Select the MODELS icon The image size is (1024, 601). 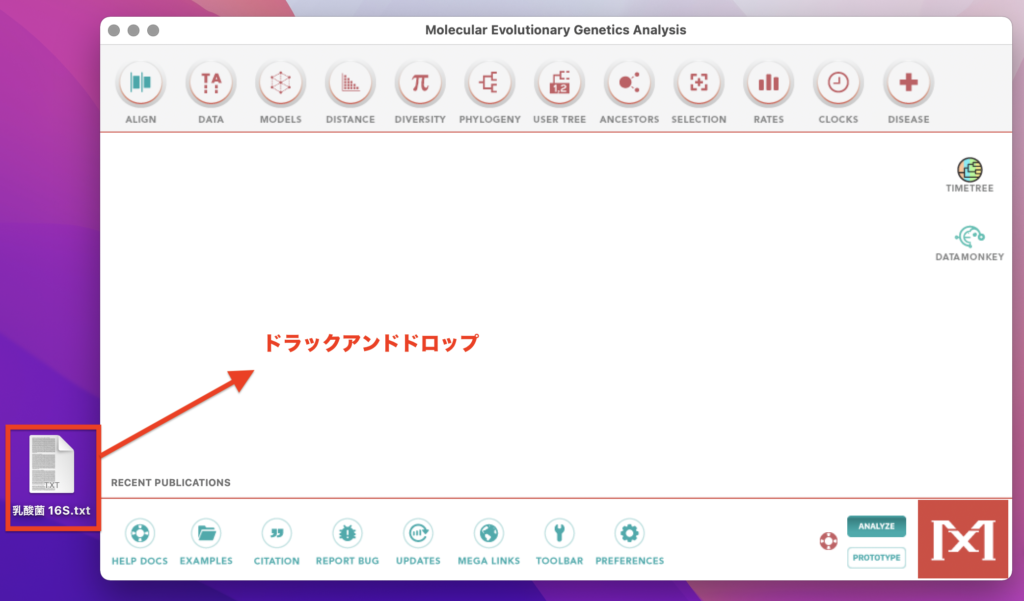pyautogui.click(x=280, y=83)
